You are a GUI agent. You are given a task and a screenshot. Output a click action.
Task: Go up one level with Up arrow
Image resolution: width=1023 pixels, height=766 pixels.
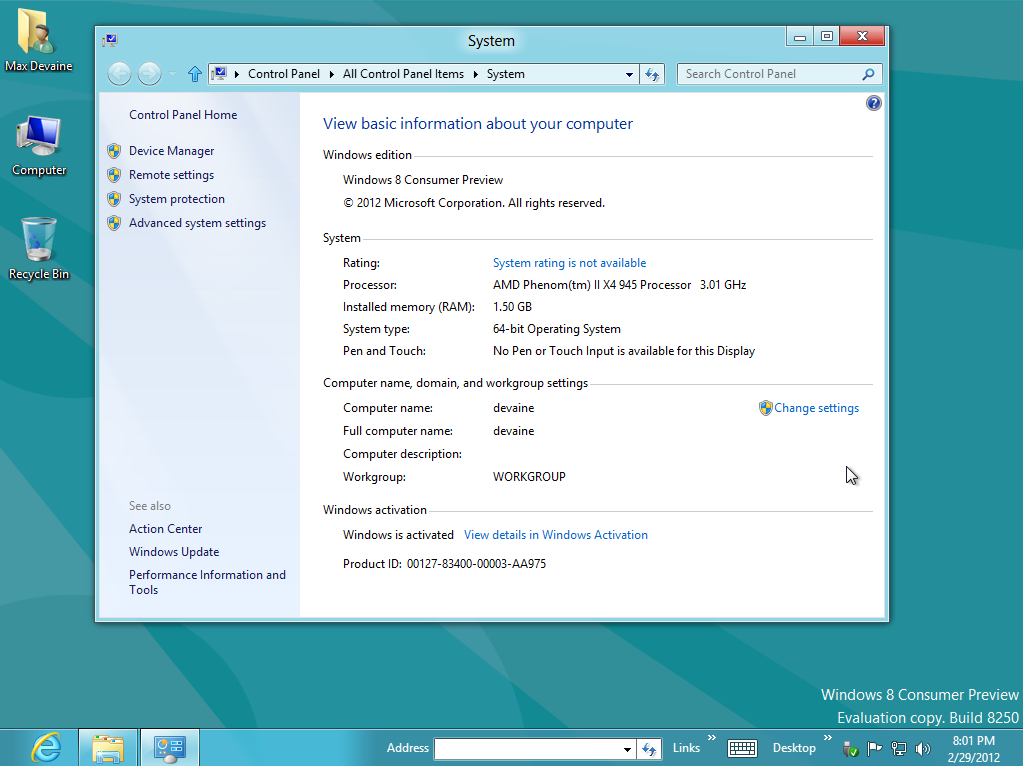tap(194, 74)
